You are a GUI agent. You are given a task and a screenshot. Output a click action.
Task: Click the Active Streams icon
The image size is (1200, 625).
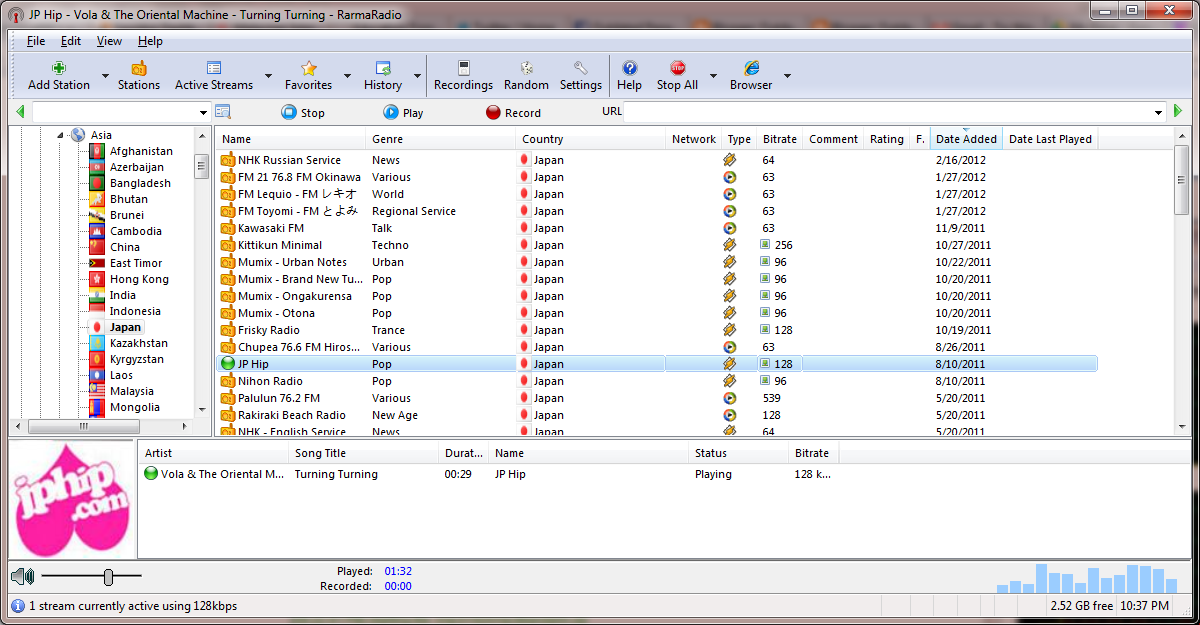[x=214, y=68]
